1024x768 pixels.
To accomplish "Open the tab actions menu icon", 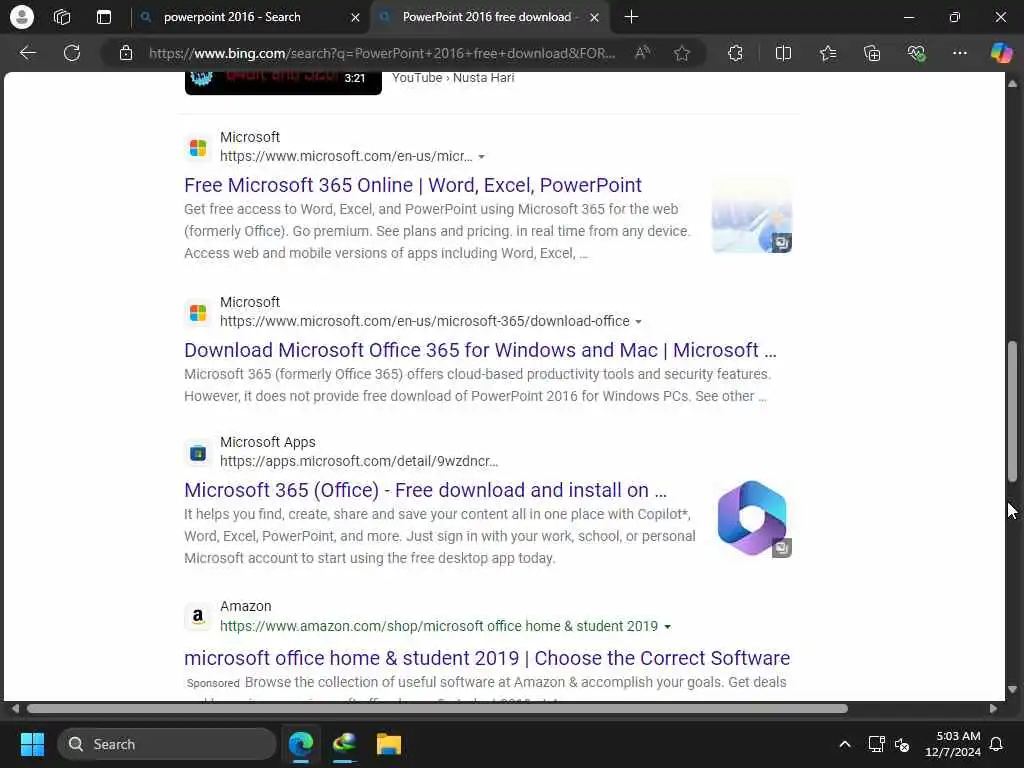I will tap(104, 17).
